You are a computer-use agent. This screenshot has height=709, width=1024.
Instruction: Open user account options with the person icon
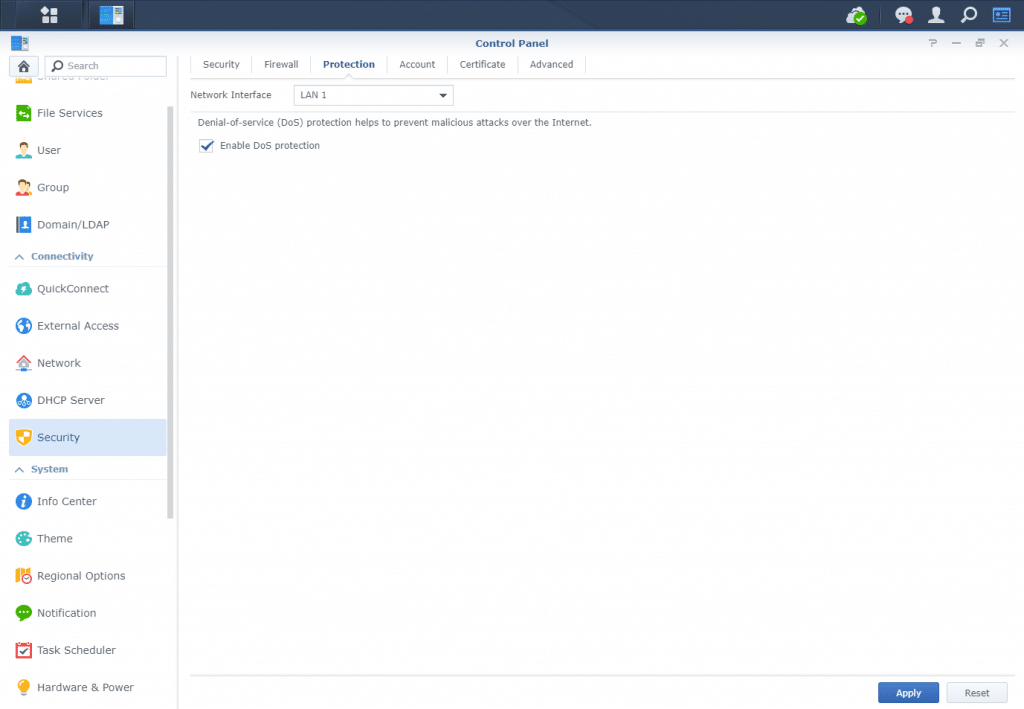[x=935, y=15]
